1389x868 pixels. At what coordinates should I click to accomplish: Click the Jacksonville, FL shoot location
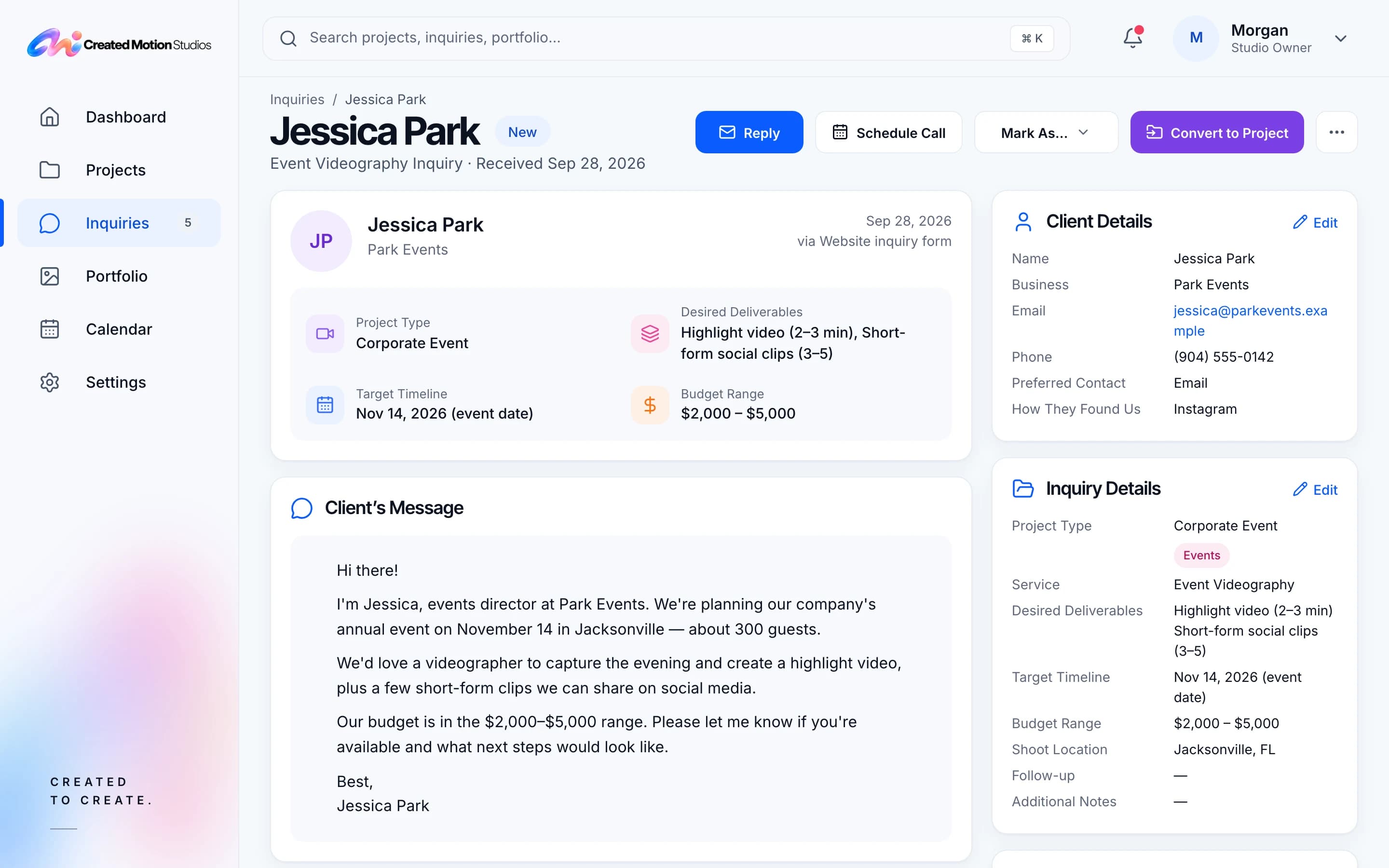click(x=1224, y=750)
